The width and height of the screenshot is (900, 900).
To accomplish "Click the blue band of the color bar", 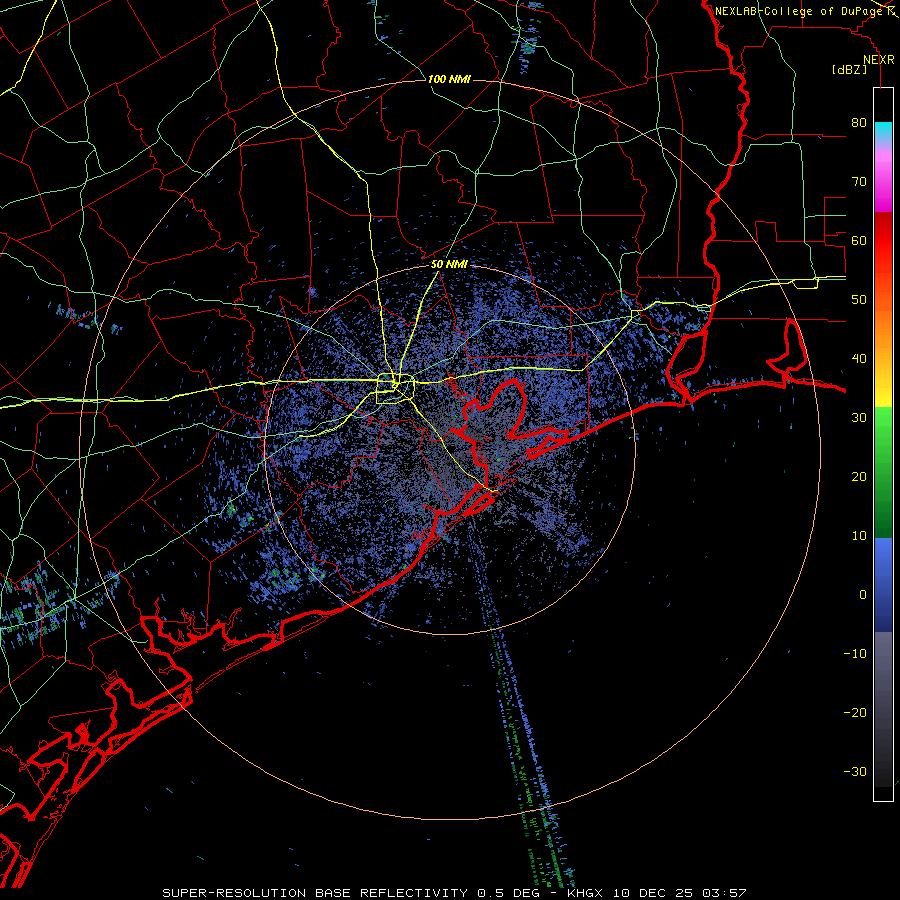I will [883, 585].
